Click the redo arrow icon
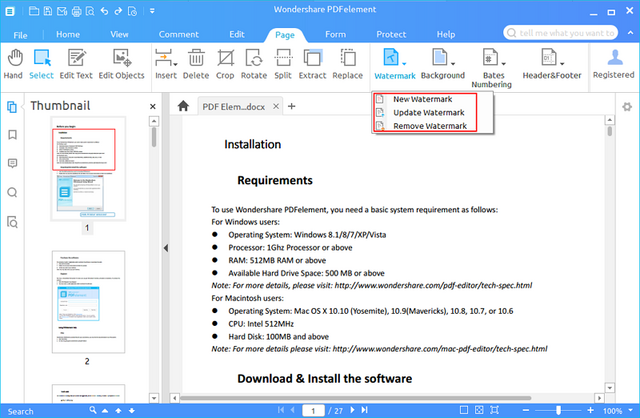640x418 pixels. coord(118,11)
